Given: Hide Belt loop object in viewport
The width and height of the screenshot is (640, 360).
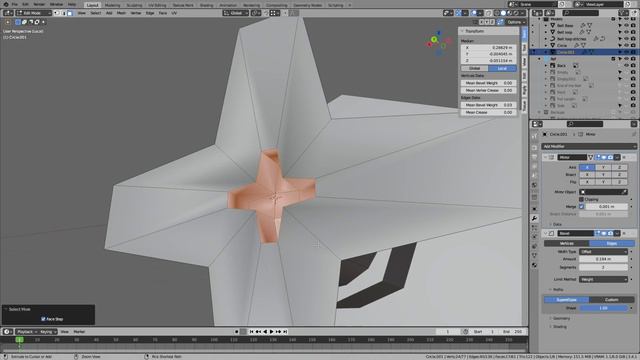Looking at the screenshot, I should (x=627, y=32).
